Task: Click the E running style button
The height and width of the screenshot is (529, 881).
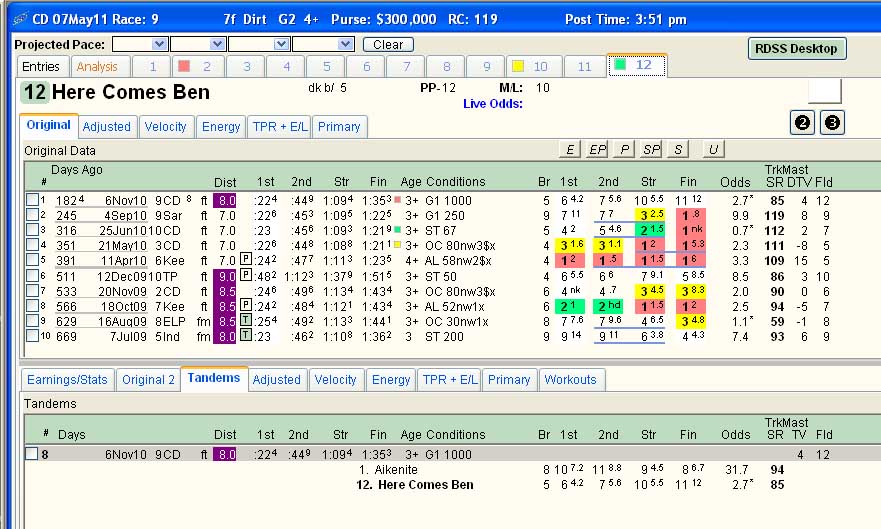Action: click(x=569, y=149)
